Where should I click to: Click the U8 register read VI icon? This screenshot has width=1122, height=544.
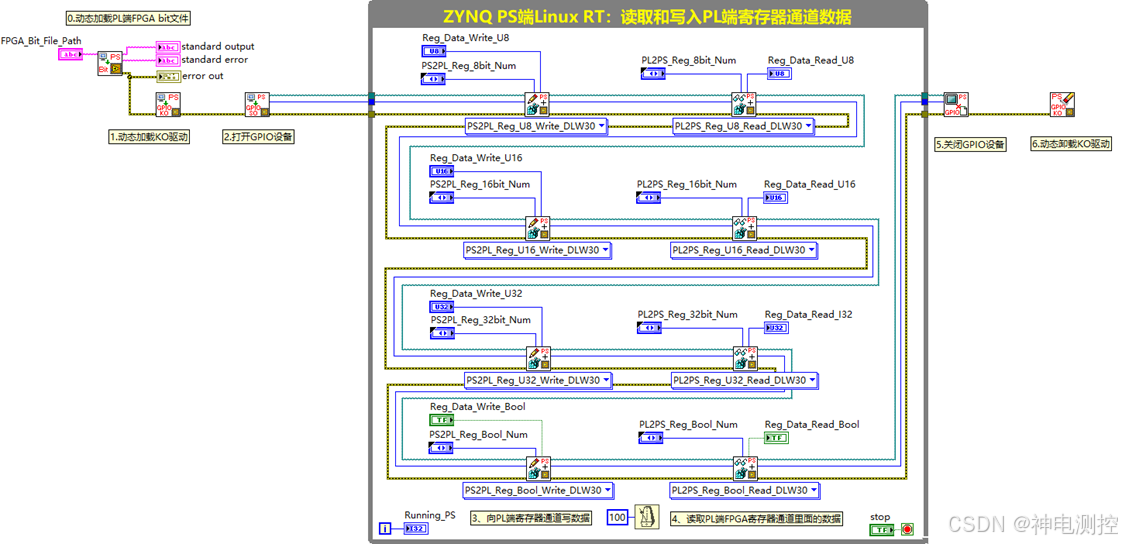(744, 104)
